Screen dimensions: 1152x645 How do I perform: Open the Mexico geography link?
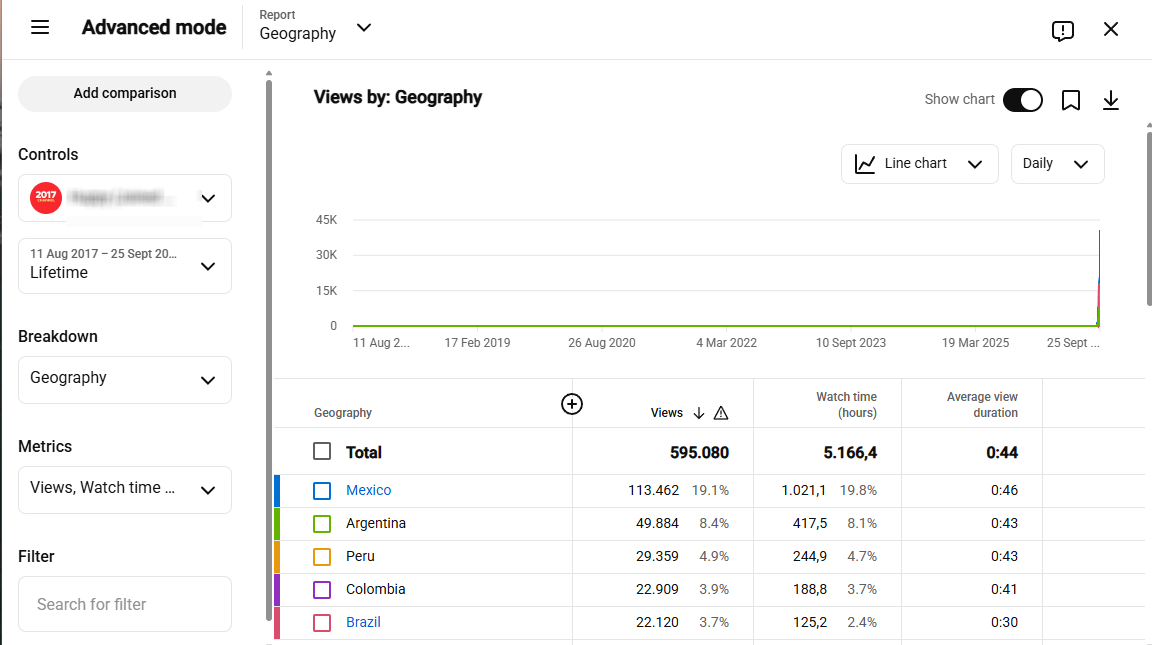[x=368, y=490]
